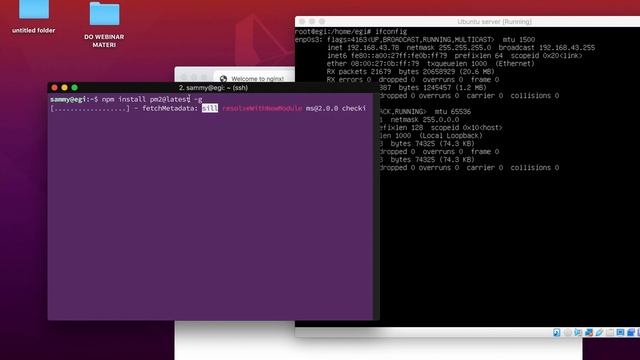Click the highlighted 'sill' word in ssh terminal

(210, 108)
